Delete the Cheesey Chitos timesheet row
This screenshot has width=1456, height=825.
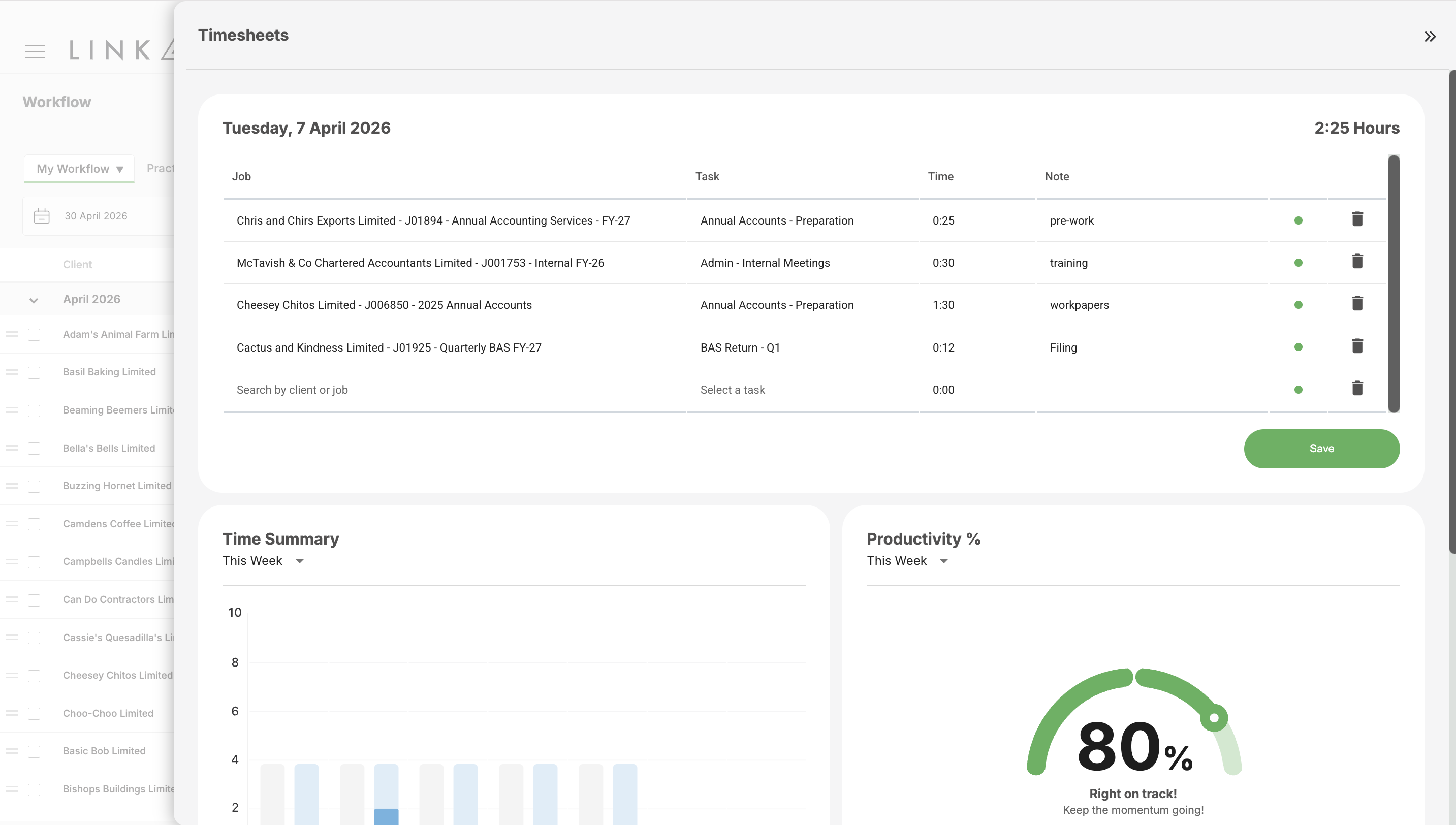point(1357,304)
